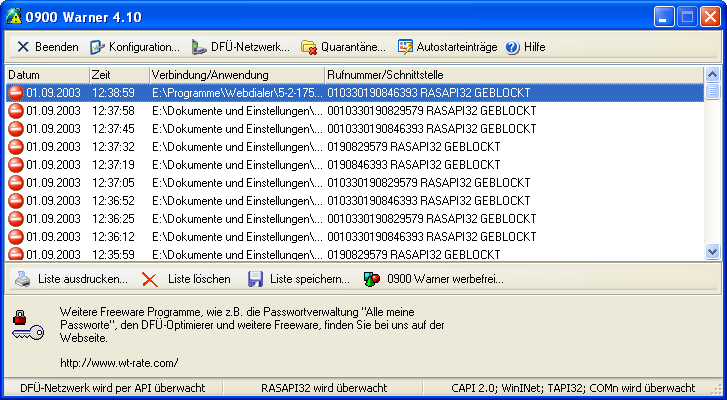Viewport: 727px width, 400px height.
Task: Open Quarantäne... text button
Action: (353, 47)
